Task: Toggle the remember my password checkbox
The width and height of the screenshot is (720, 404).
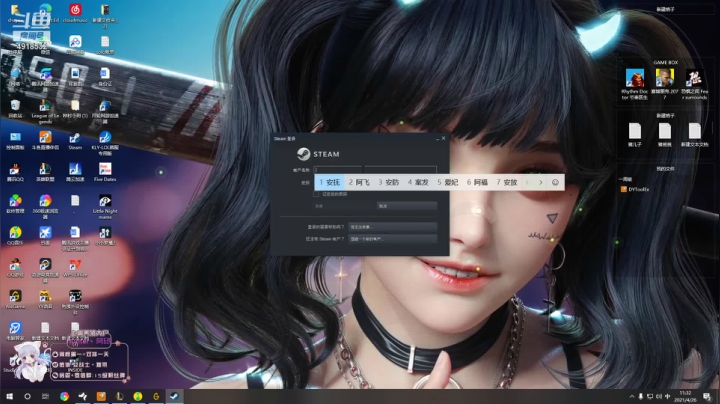Action: [316, 194]
